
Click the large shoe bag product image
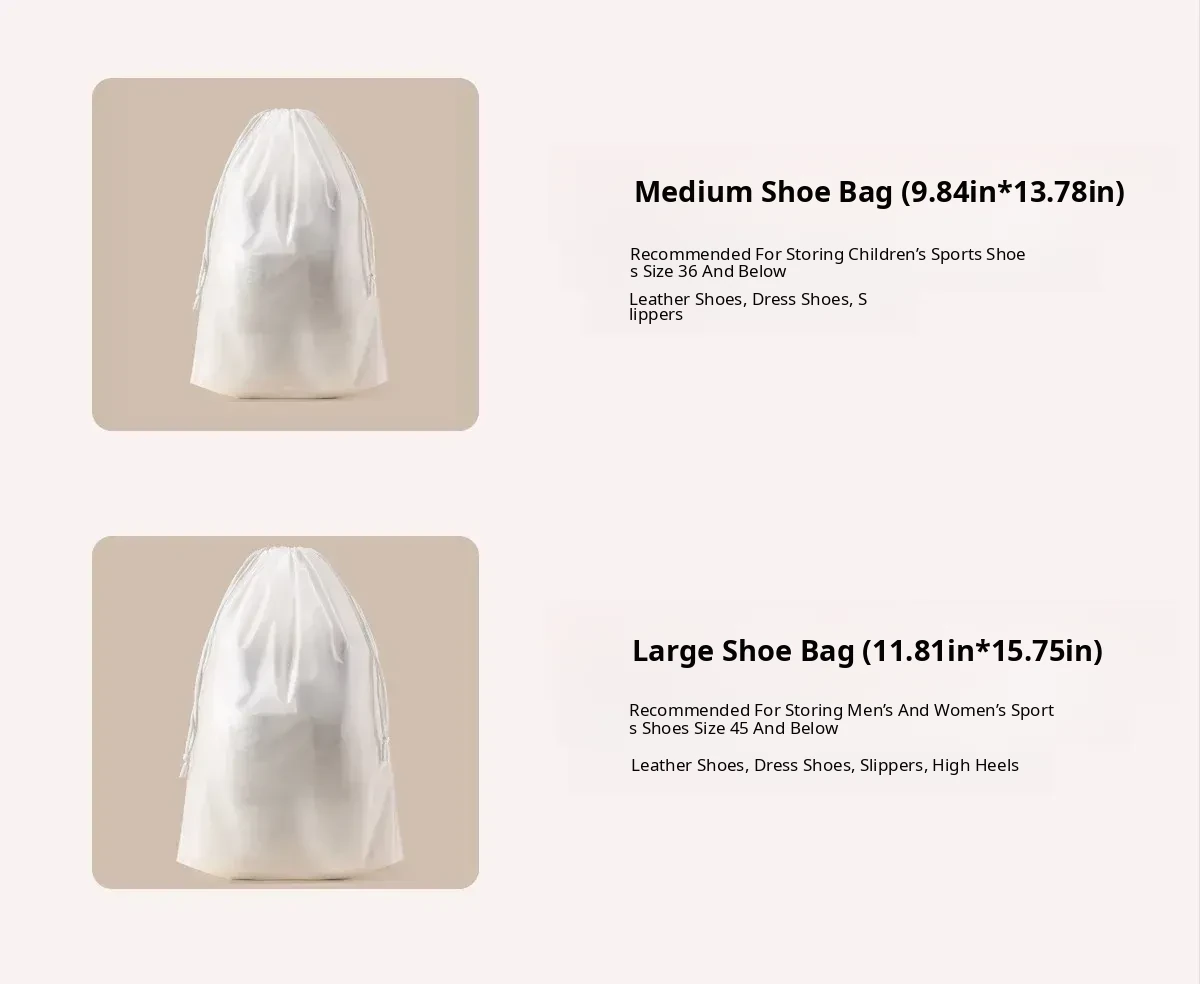(285, 712)
